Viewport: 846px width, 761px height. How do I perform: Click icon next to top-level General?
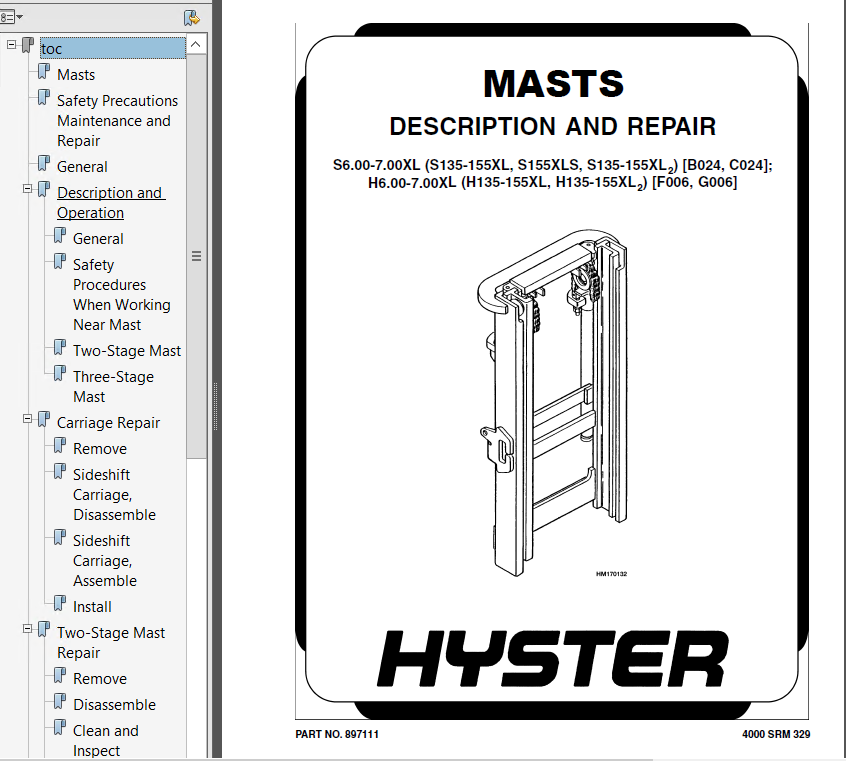(44, 164)
